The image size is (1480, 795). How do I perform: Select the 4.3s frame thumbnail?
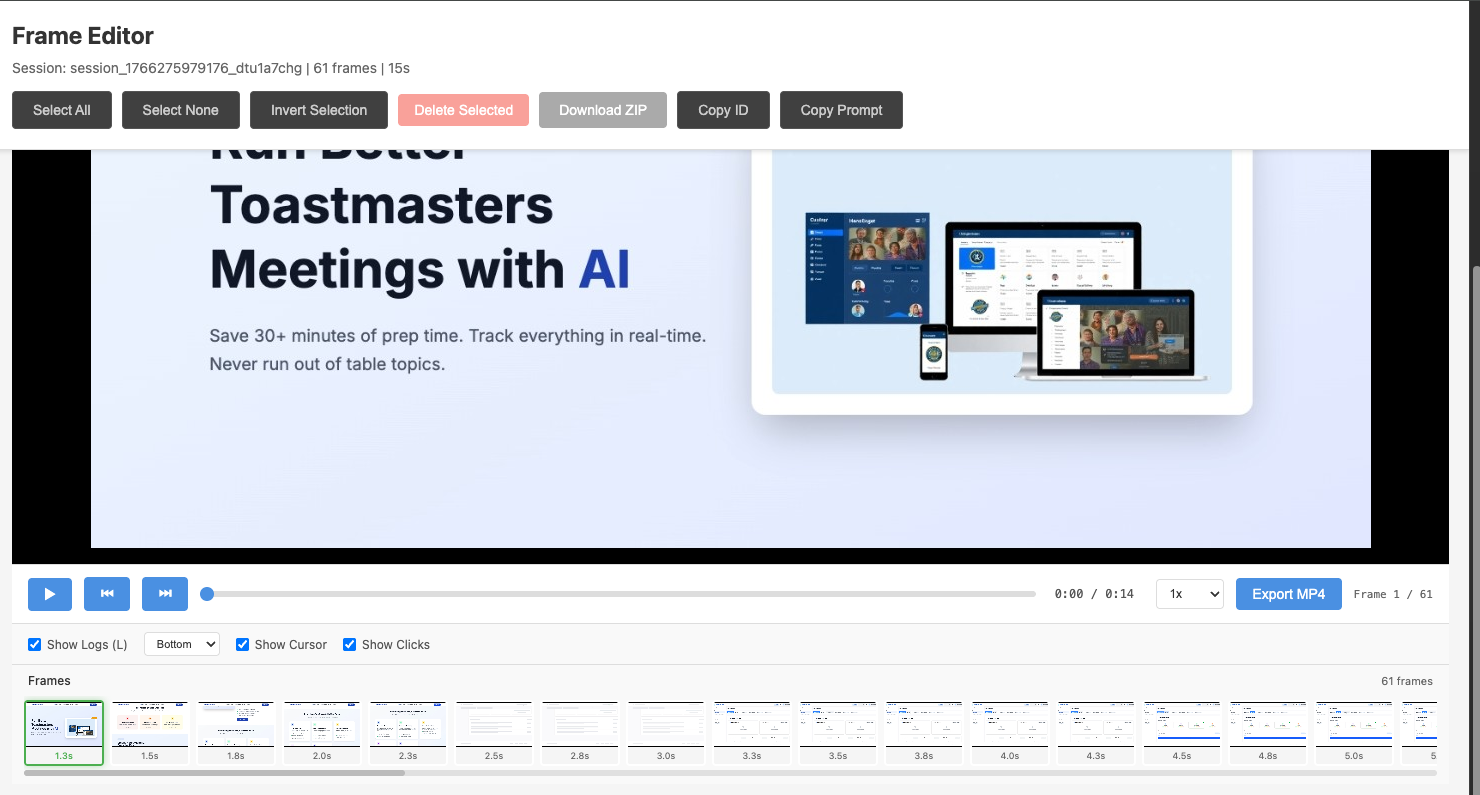(x=1096, y=732)
